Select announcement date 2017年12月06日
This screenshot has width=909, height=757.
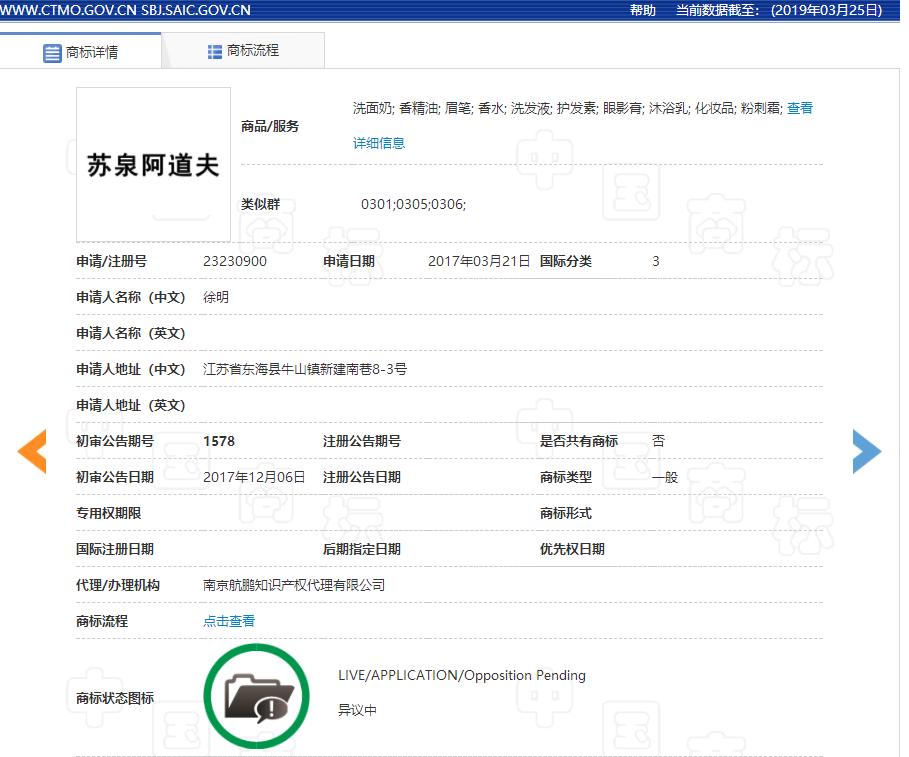coord(254,477)
